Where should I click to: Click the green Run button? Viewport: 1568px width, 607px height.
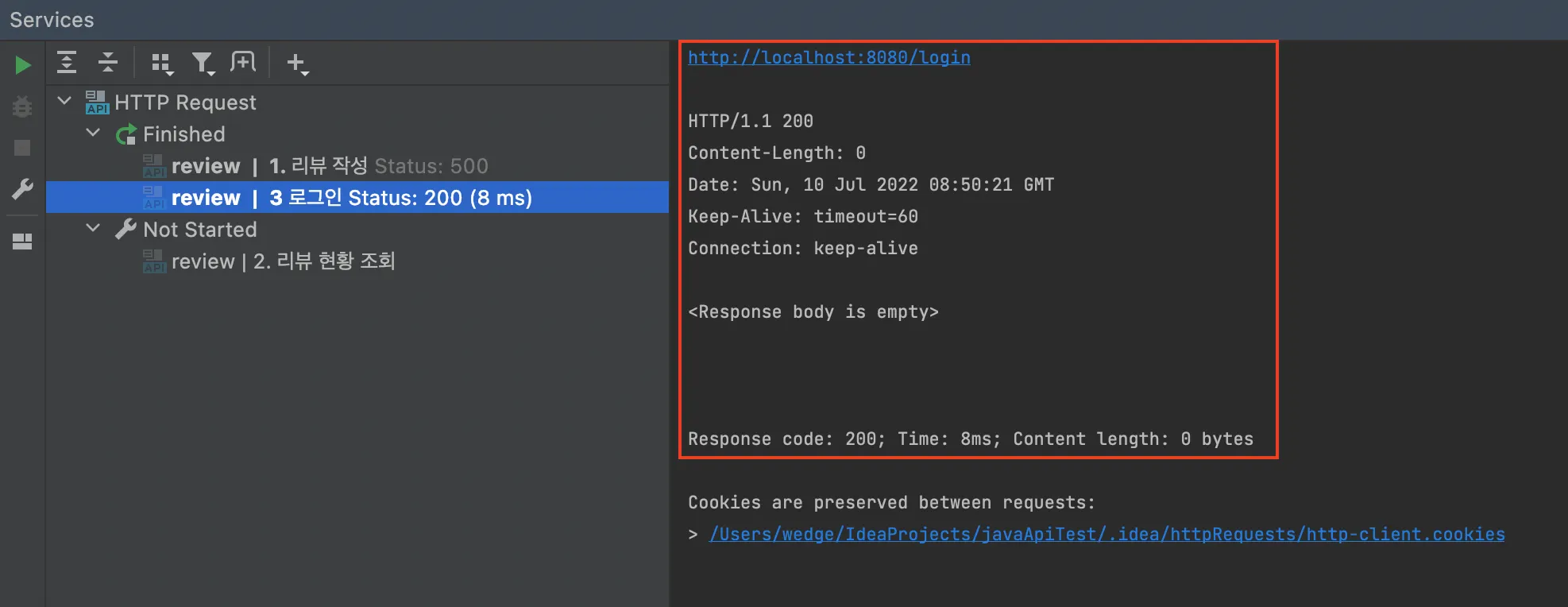[23, 64]
